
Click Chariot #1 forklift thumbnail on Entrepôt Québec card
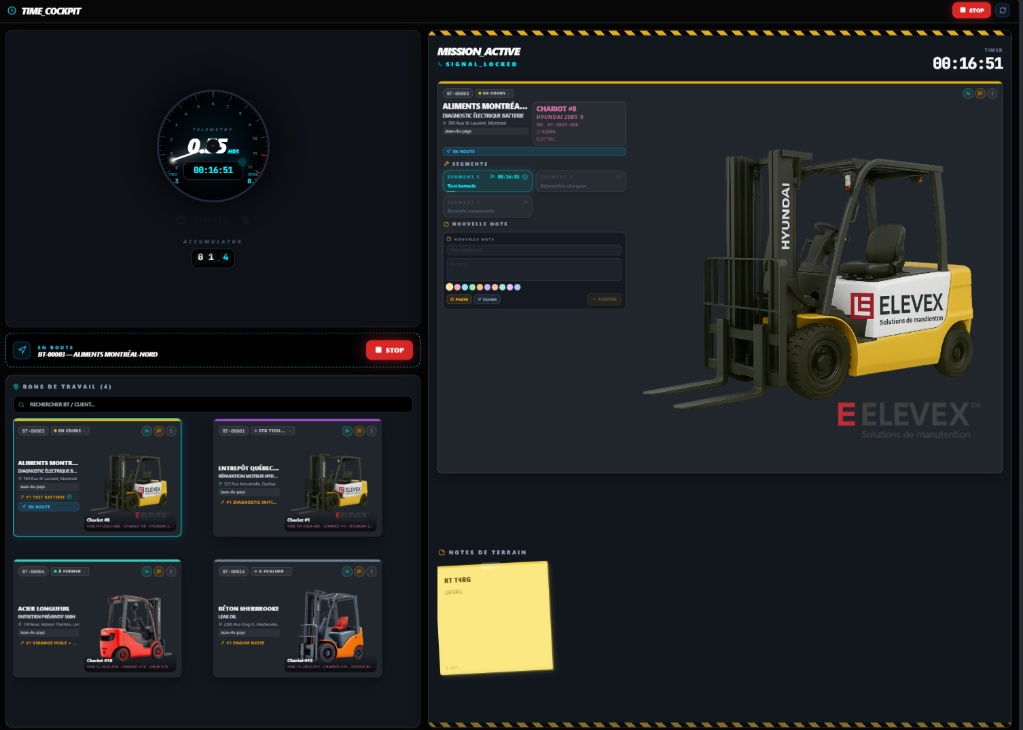click(330, 484)
